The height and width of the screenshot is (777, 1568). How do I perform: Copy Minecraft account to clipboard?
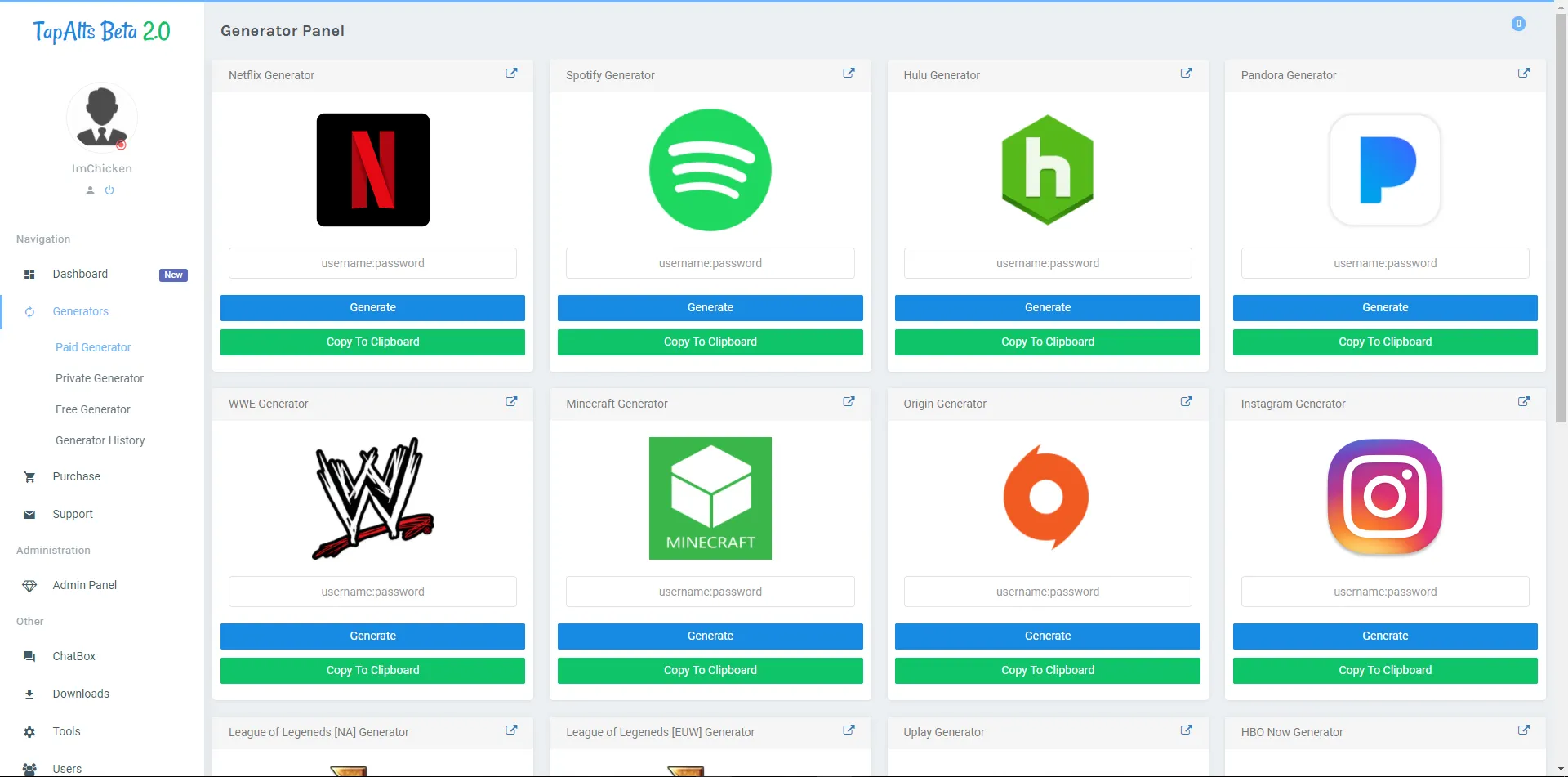click(x=710, y=671)
